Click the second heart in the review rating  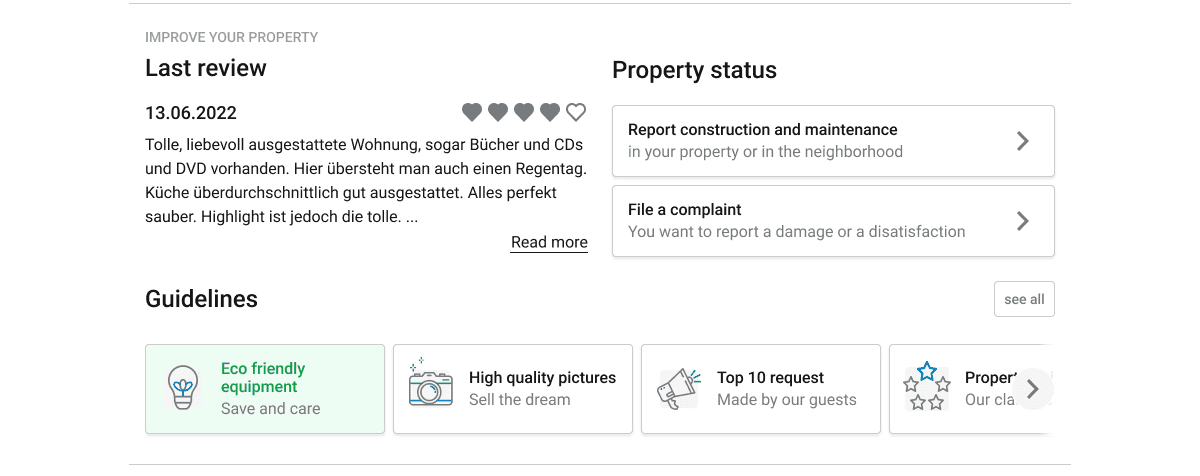pyautogui.click(x=498, y=112)
